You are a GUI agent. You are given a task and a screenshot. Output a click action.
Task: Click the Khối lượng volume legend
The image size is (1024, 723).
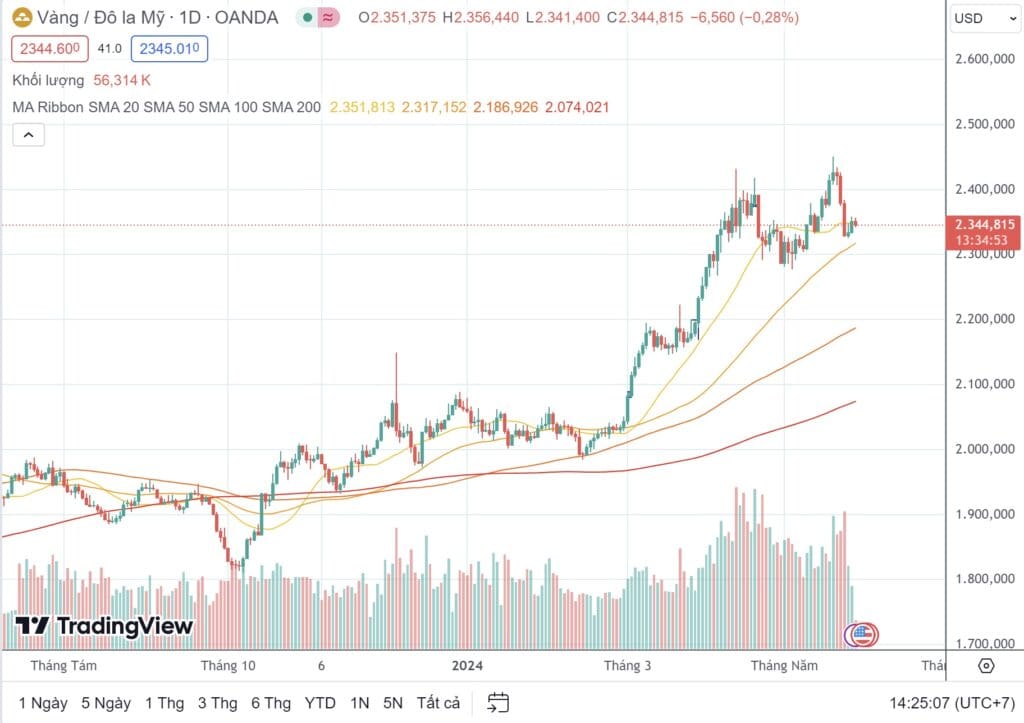point(48,80)
